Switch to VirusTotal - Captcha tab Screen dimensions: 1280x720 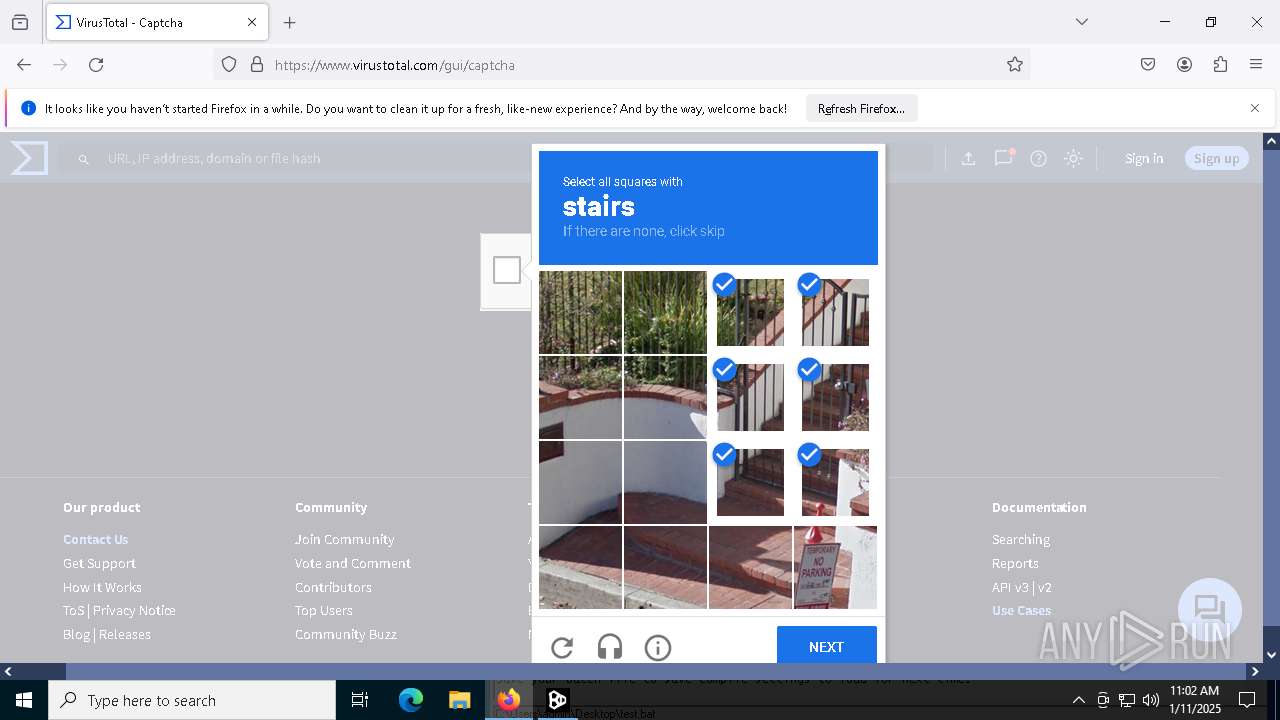(157, 22)
